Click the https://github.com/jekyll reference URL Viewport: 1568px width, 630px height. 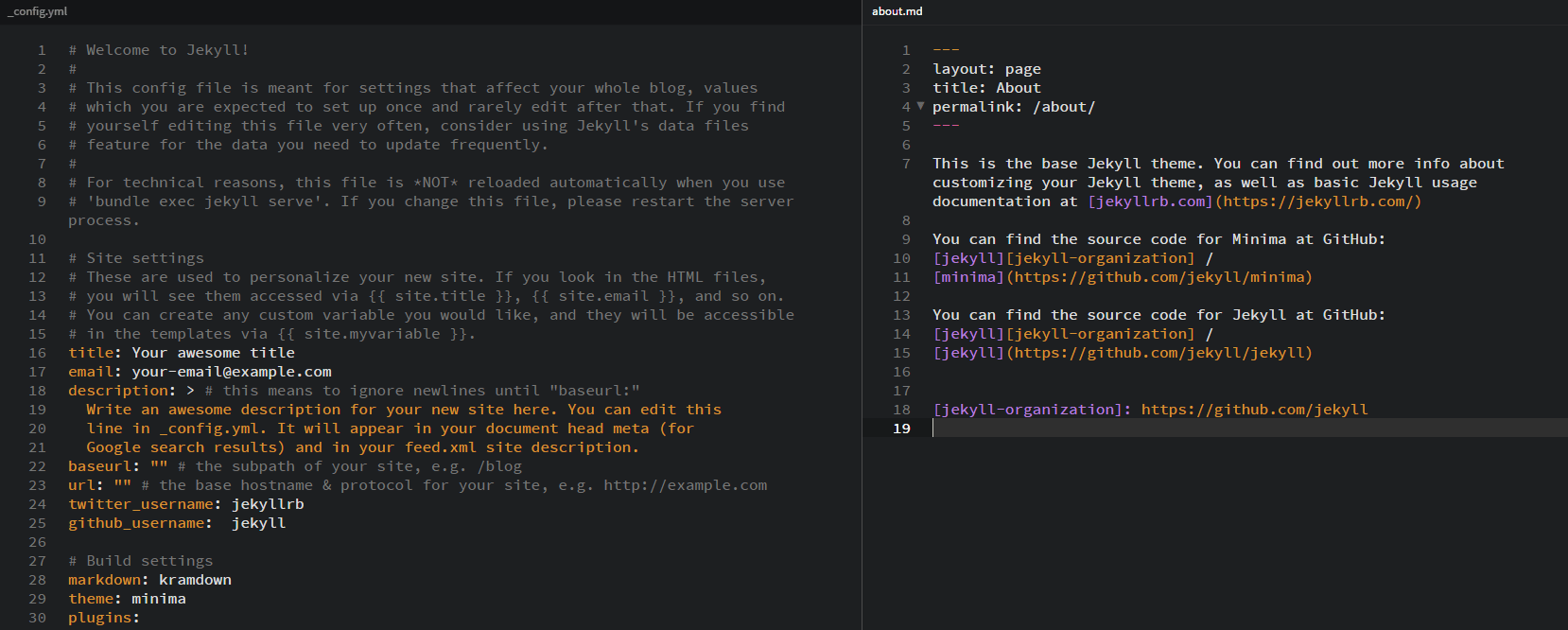tap(1254, 410)
